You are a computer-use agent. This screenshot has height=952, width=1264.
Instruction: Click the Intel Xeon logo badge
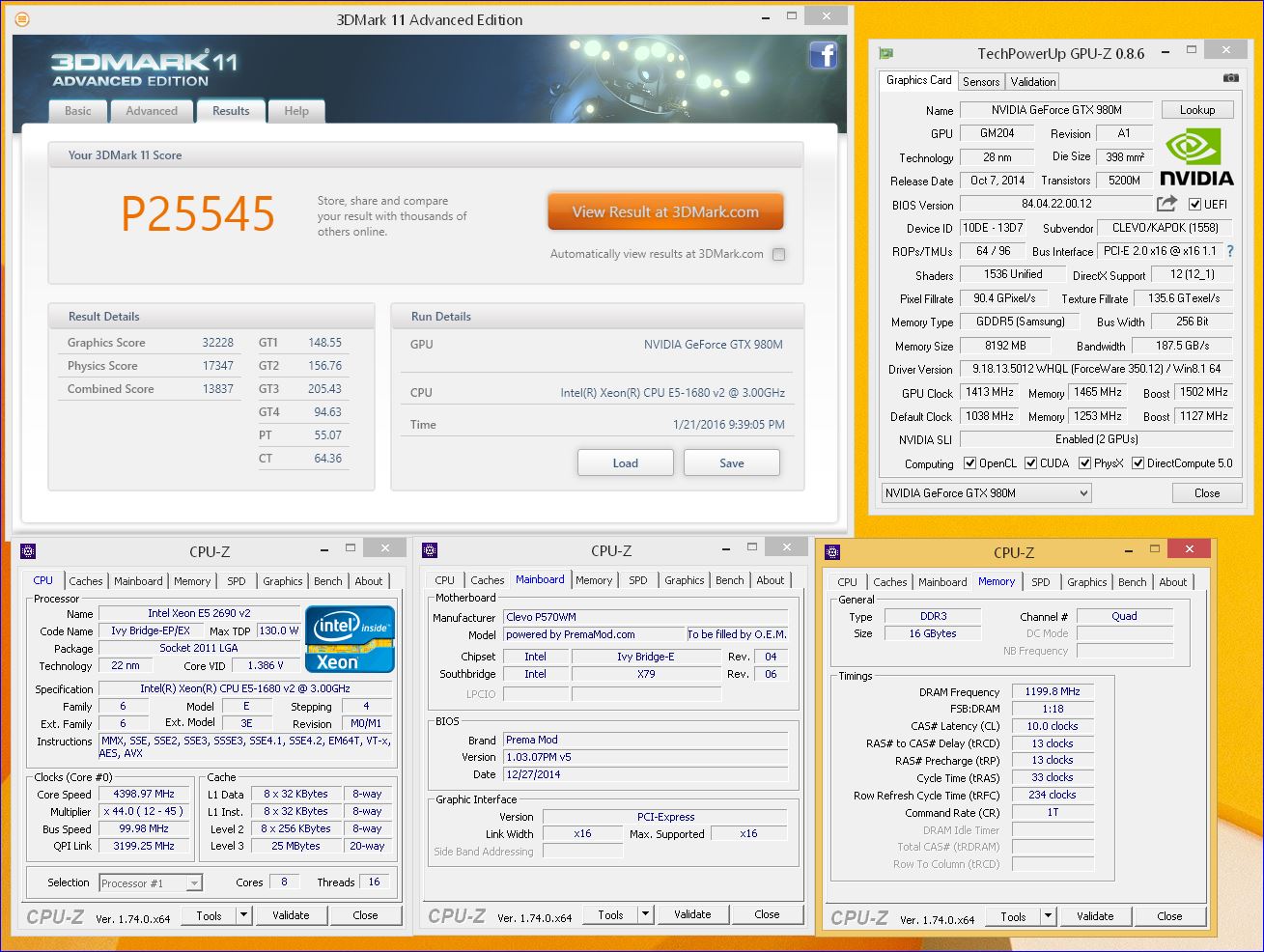tap(350, 638)
